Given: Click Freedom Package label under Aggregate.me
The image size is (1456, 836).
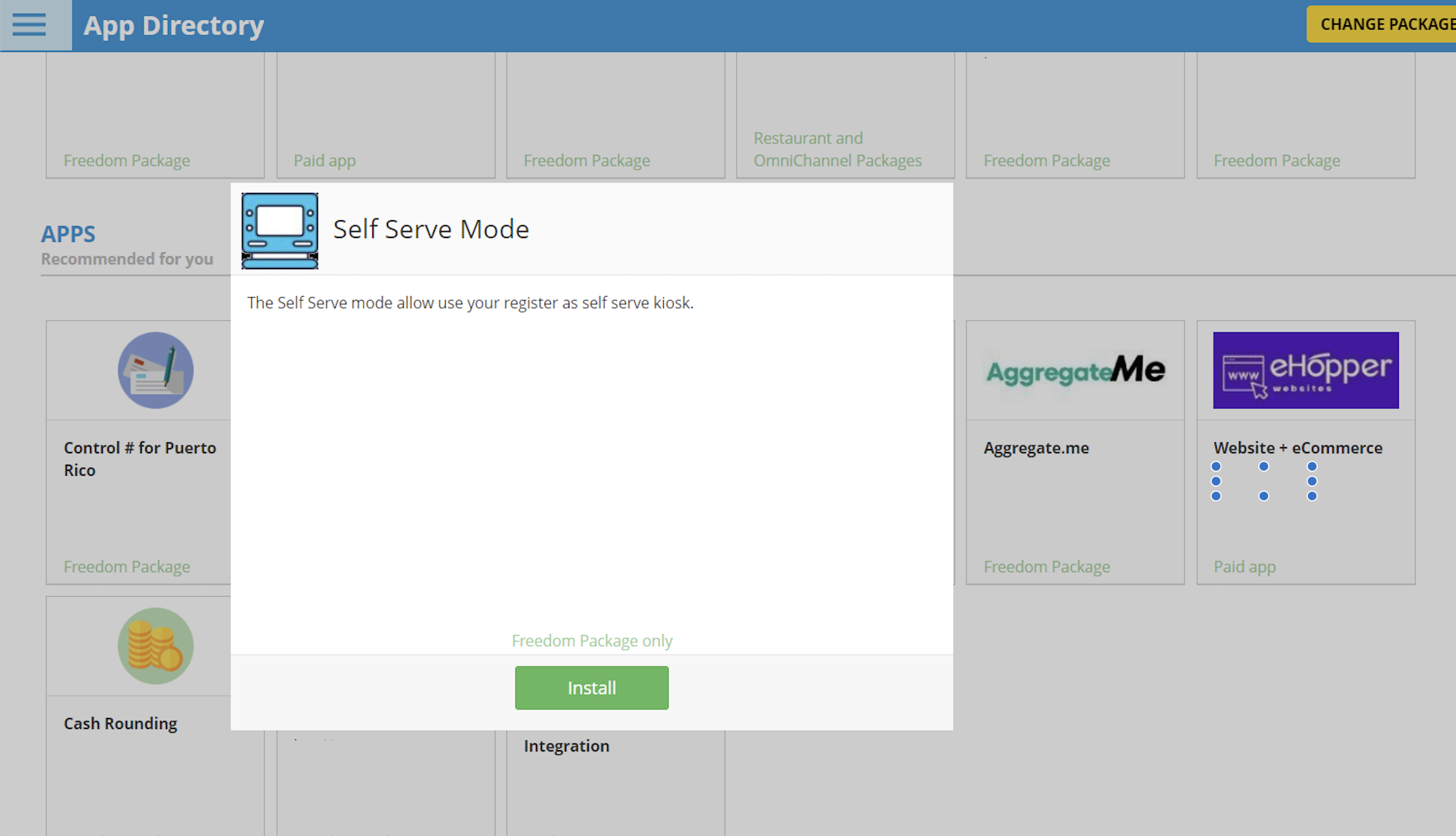Looking at the screenshot, I should [1047, 567].
